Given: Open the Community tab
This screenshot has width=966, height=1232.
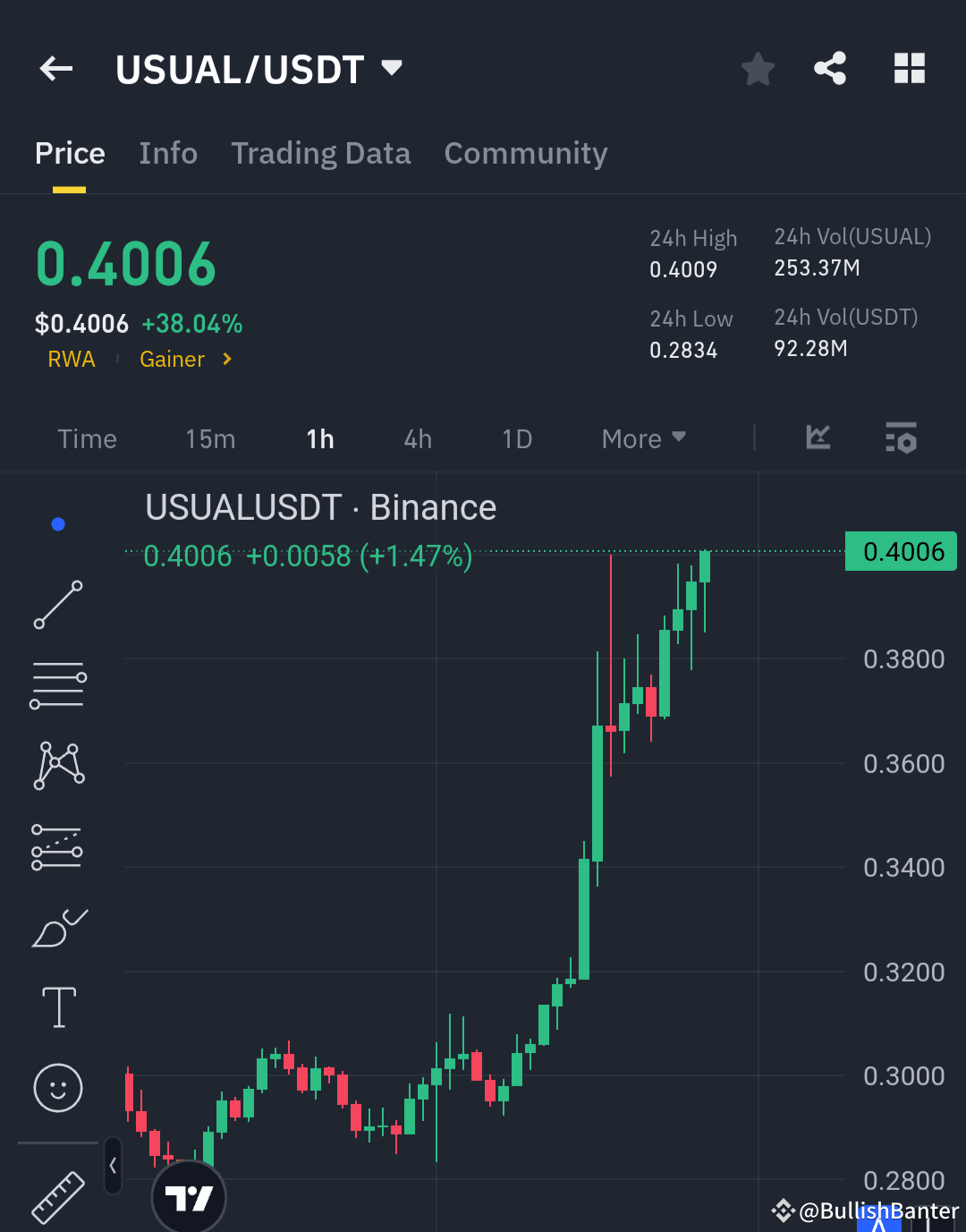Looking at the screenshot, I should pyautogui.click(x=525, y=153).
